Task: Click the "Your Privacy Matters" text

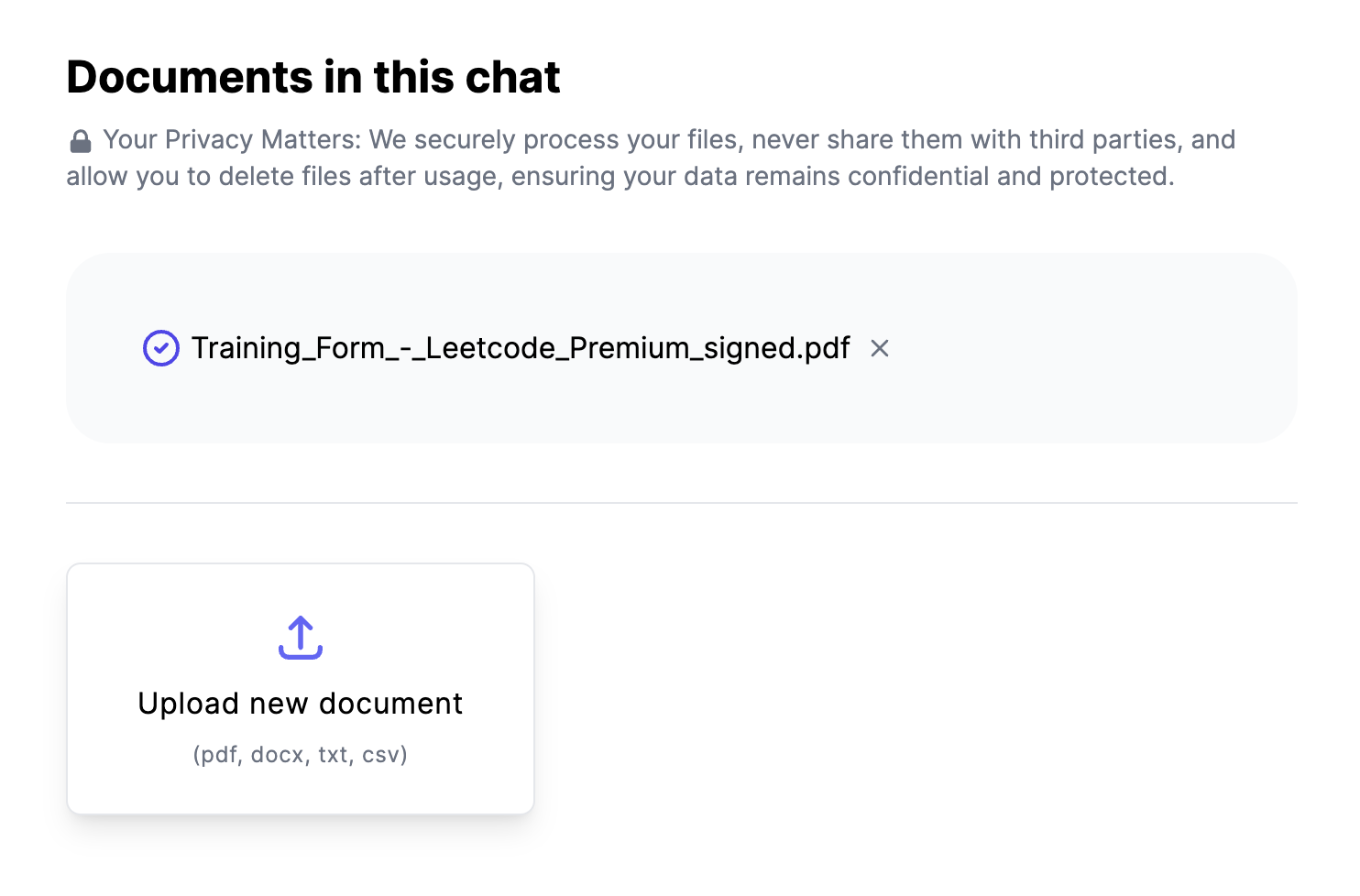Action: 232,140
